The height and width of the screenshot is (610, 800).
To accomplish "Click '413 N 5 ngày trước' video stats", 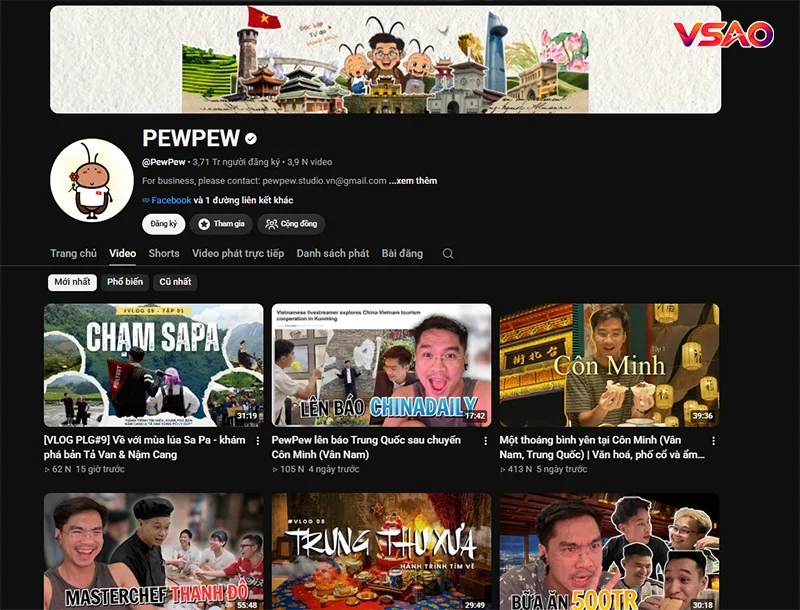I will coord(543,469).
